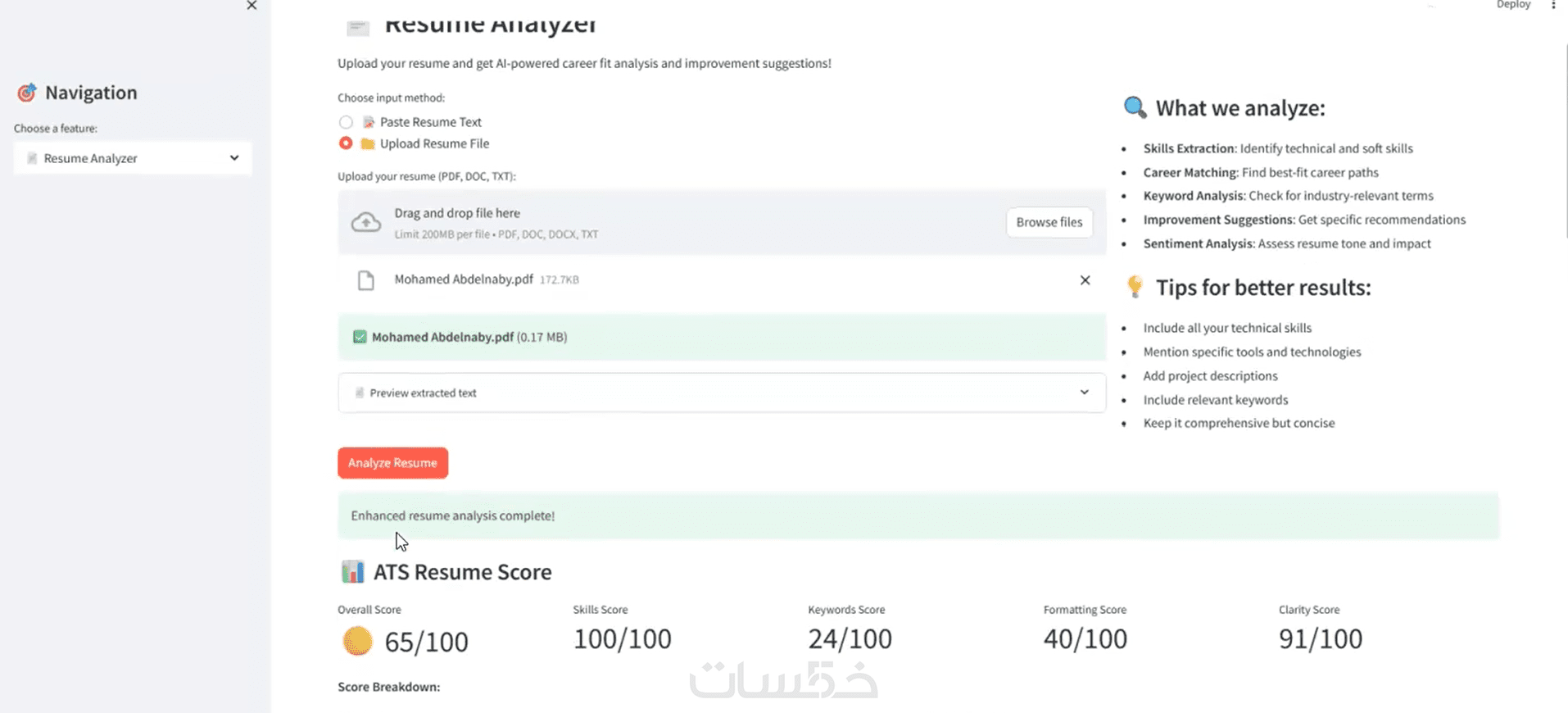This screenshot has height=713, width=1568.
Task: Click the ATS Resume Score chart icon
Action: click(352, 572)
